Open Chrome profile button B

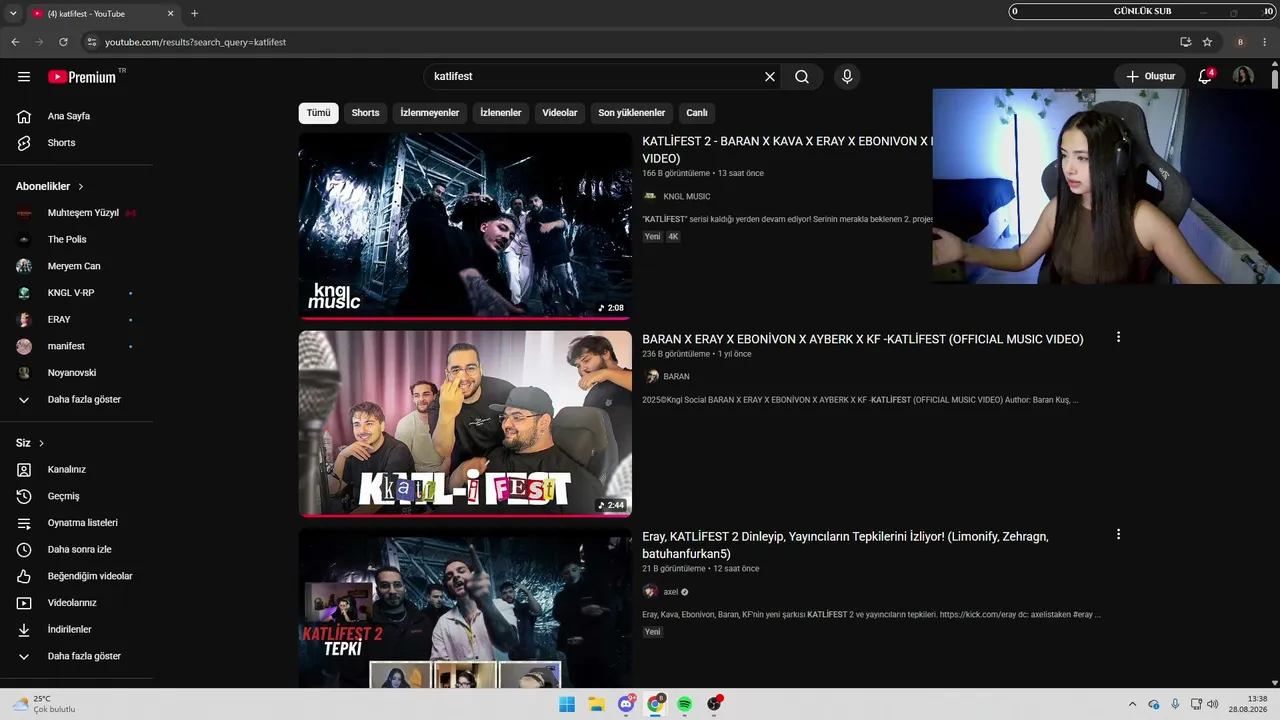pyautogui.click(x=1240, y=42)
